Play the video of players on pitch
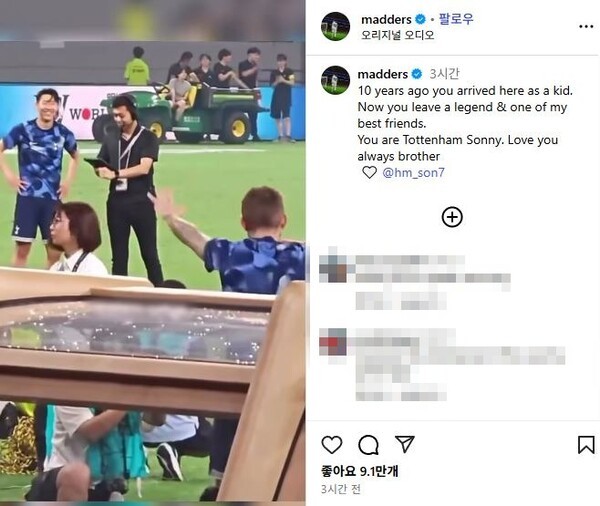 153,253
